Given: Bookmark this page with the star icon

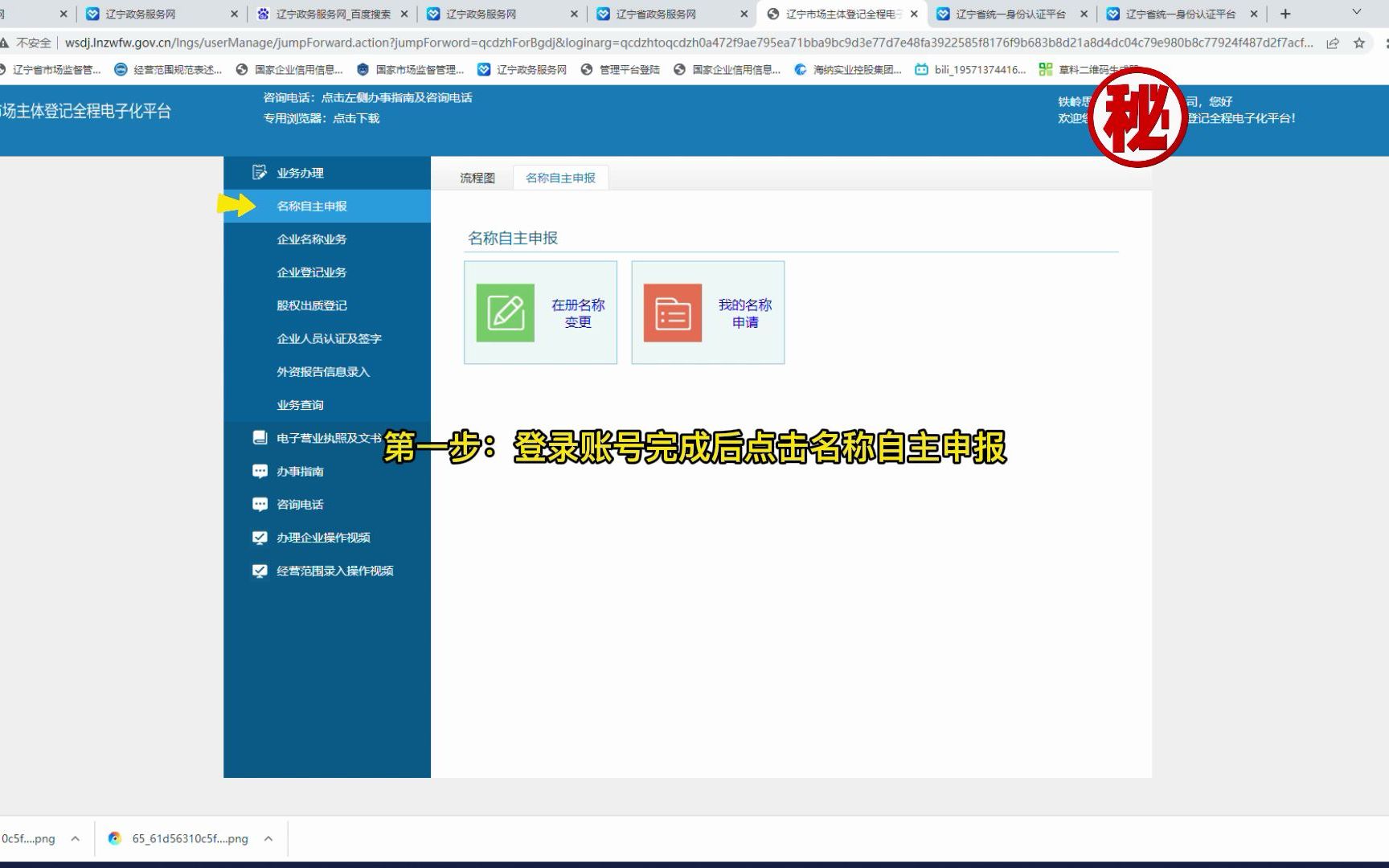Looking at the screenshot, I should [1359, 43].
